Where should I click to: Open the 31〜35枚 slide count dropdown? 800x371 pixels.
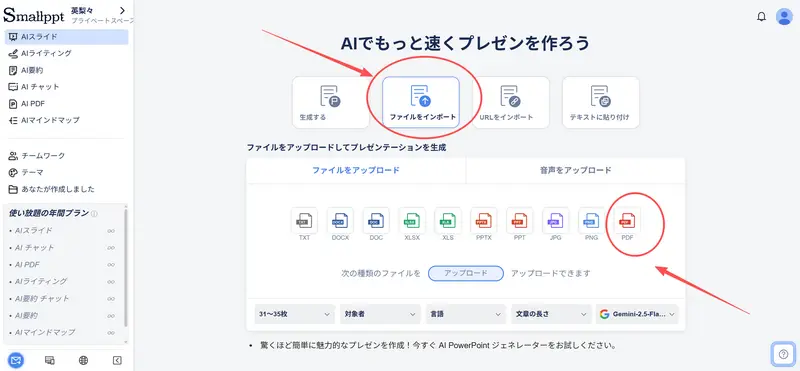pos(295,314)
